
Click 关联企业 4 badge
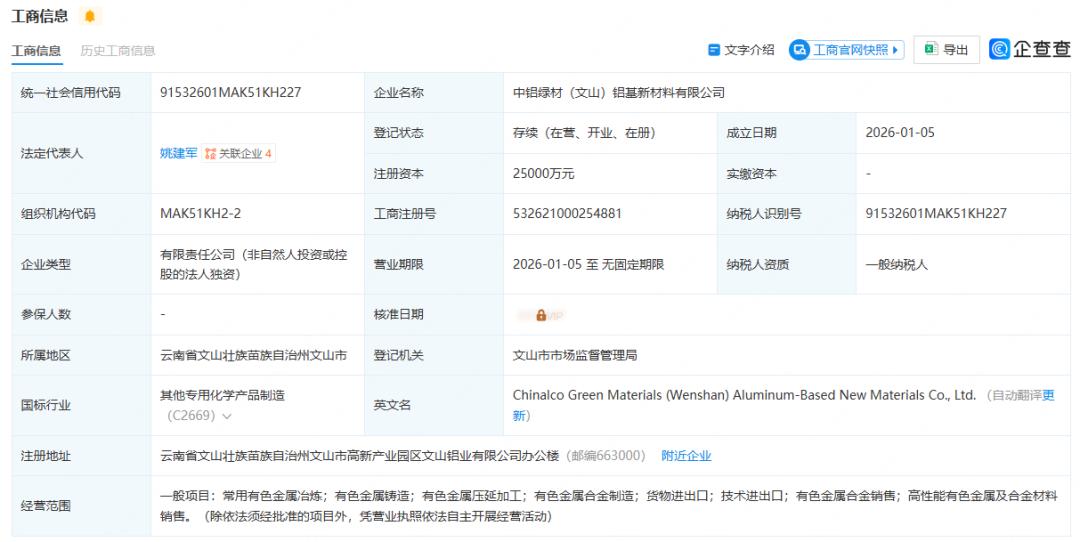pyautogui.click(x=238, y=153)
